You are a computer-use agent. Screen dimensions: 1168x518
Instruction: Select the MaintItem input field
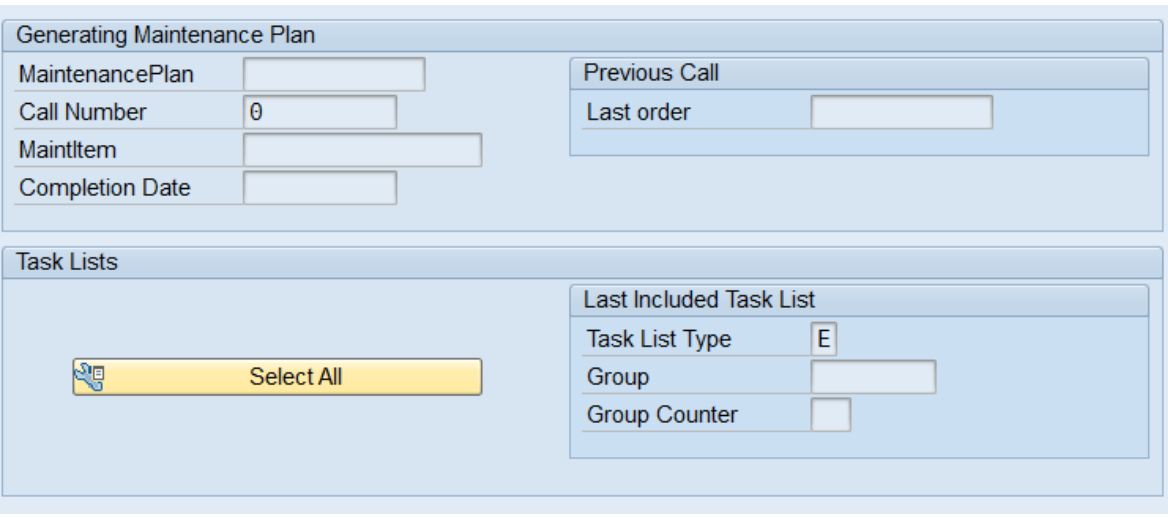click(x=363, y=151)
